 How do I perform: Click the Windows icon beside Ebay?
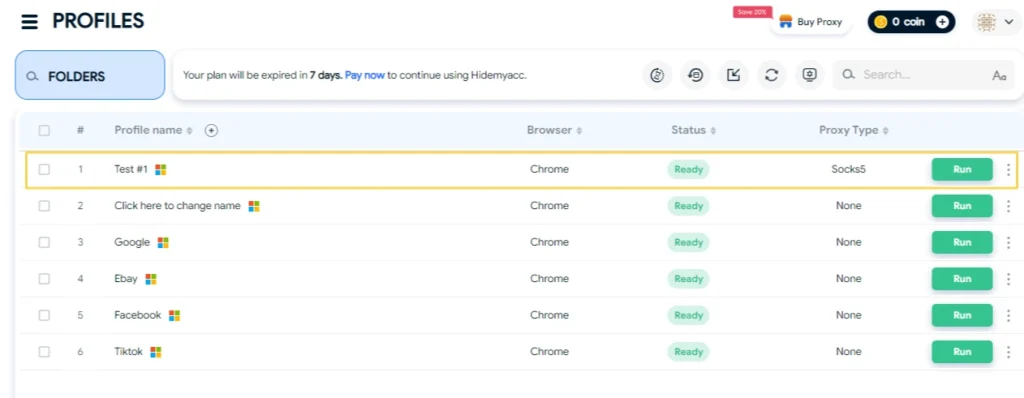pyautogui.click(x=151, y=279)
